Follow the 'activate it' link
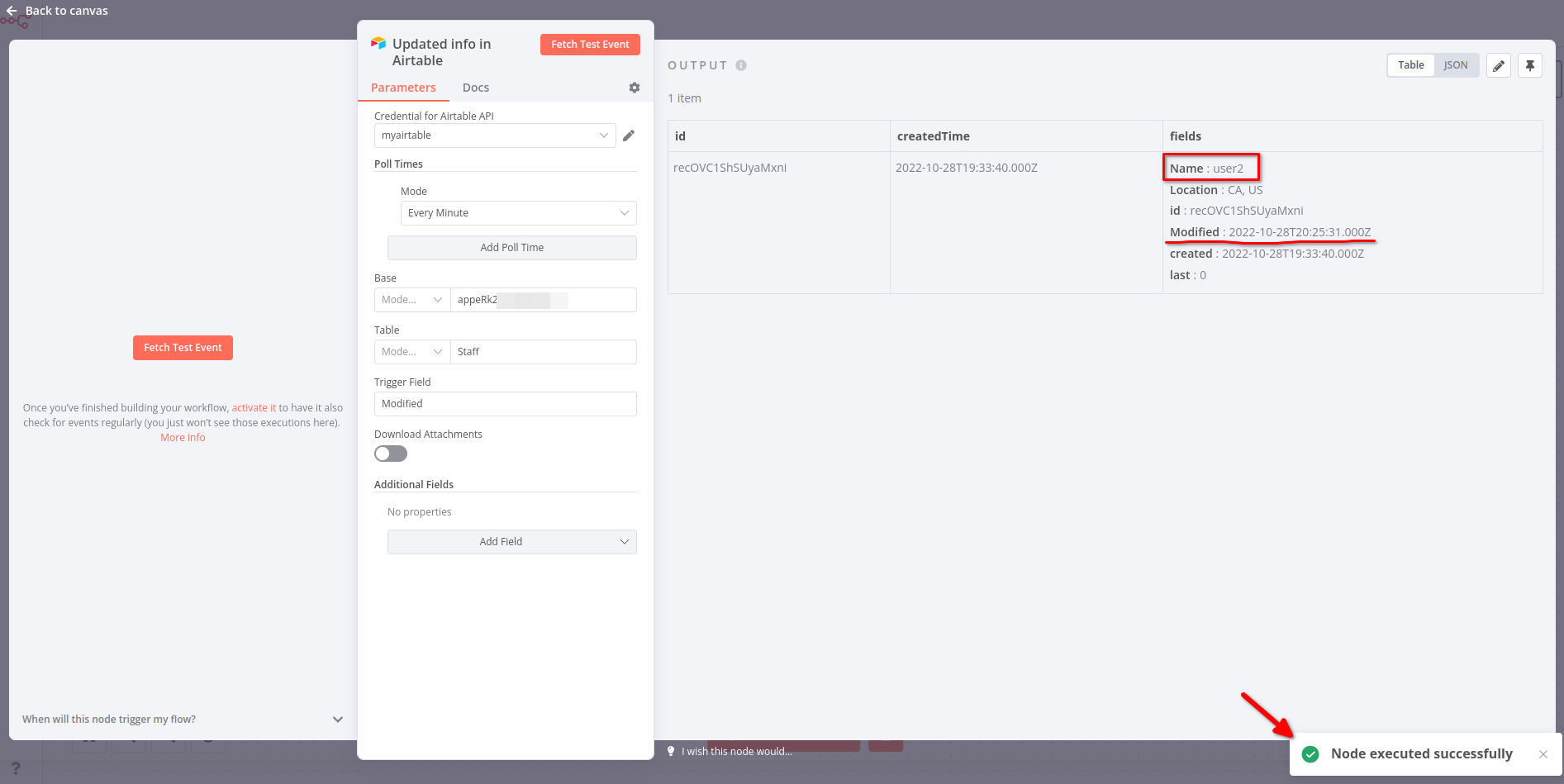 click(254, 408)
